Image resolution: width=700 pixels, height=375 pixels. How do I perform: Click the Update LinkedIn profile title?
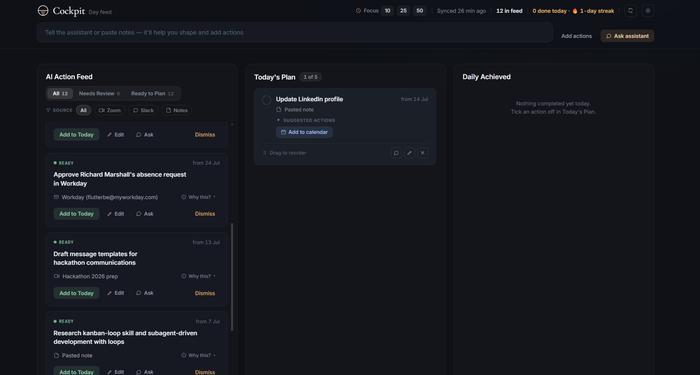click(309, 99)
